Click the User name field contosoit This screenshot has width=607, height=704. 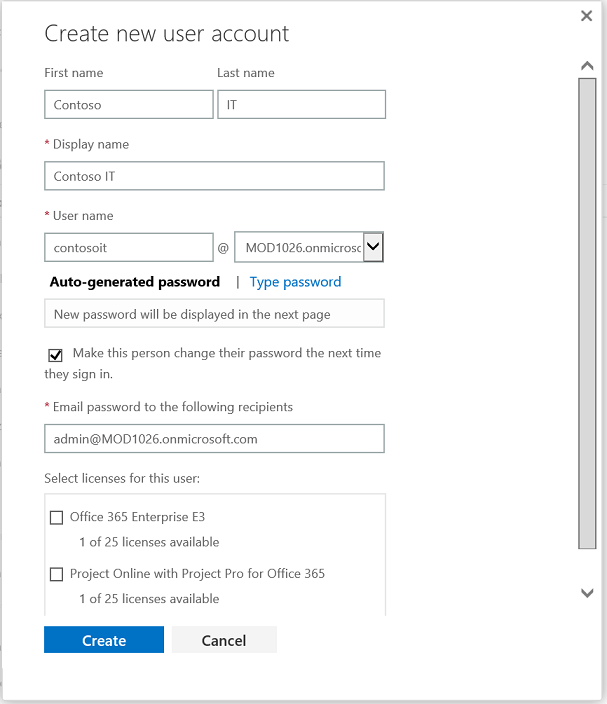(x=128, y=247)
